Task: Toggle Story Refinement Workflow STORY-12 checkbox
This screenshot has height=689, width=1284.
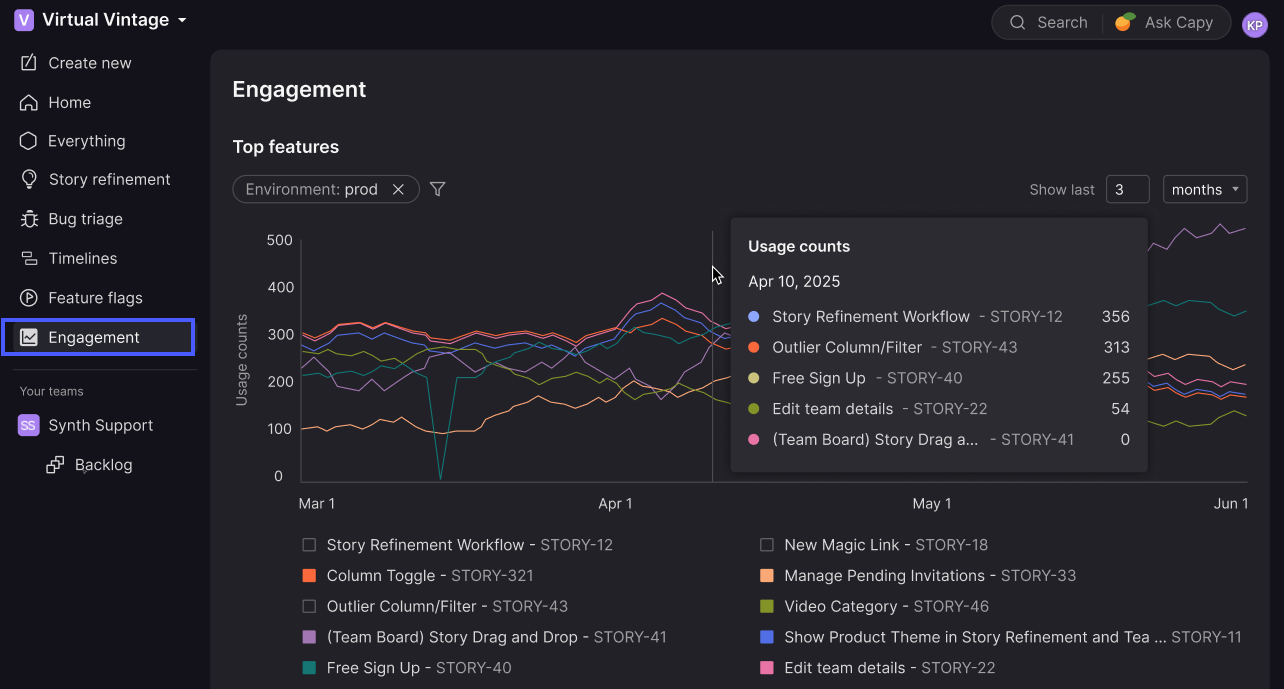Action: point(309,545)
